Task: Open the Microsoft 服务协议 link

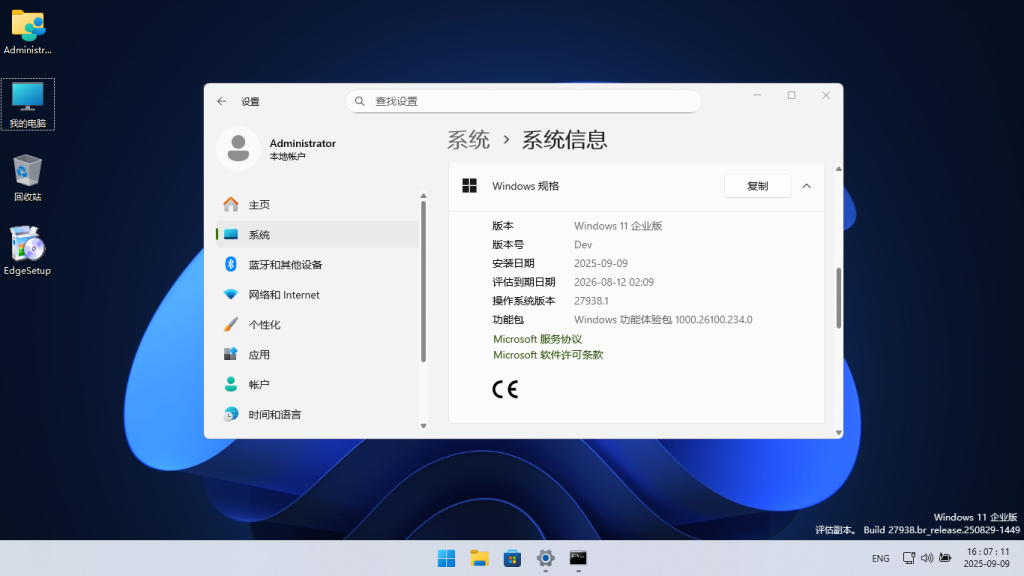Action: pyautogui.click(x=537, y=339)
